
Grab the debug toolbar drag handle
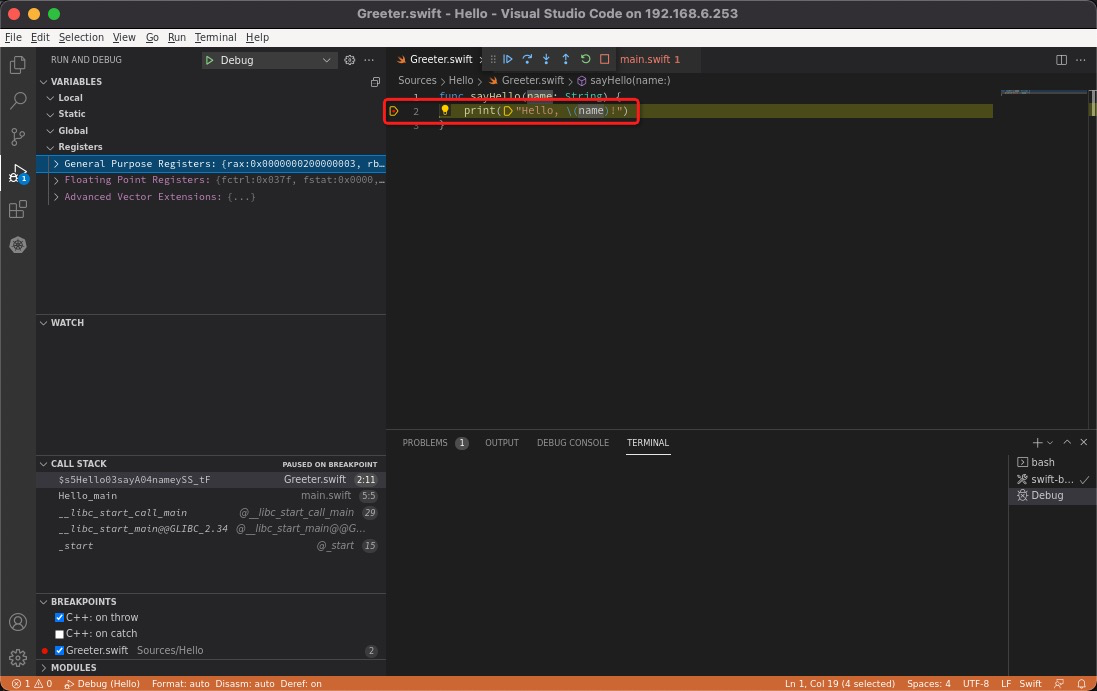pyautogui.click(x=493, y=59)
